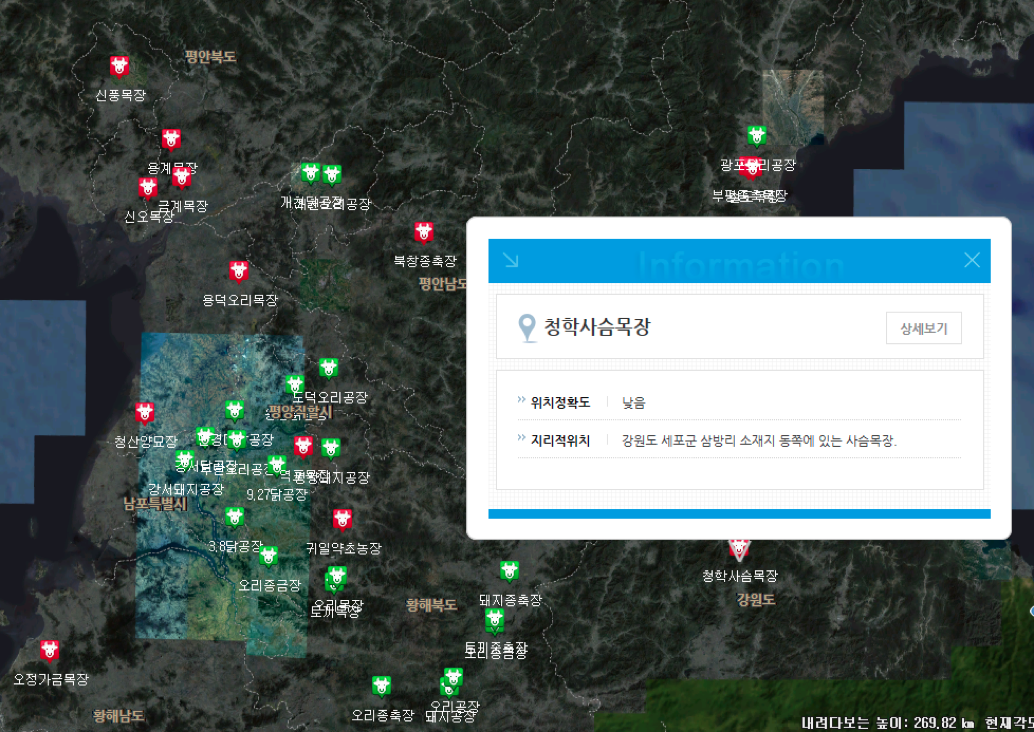Click the 도덕오리공장 green marker

point(328,368)
